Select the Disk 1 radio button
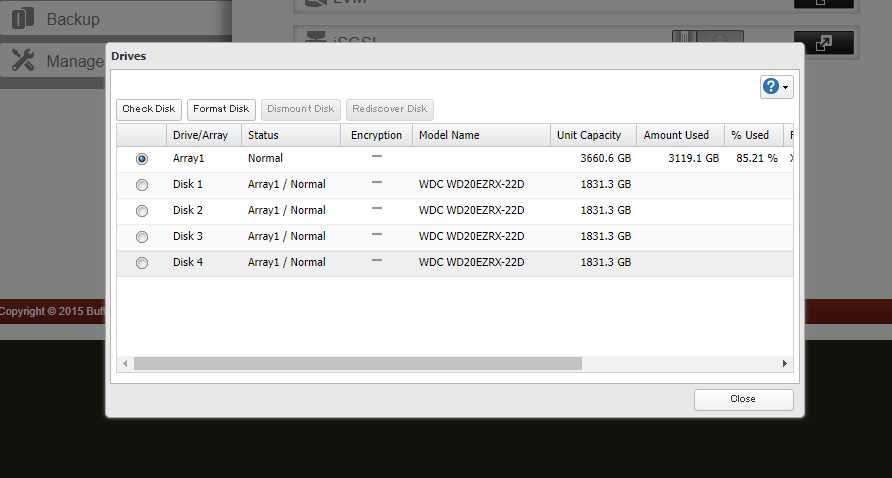 pos(142,185)
